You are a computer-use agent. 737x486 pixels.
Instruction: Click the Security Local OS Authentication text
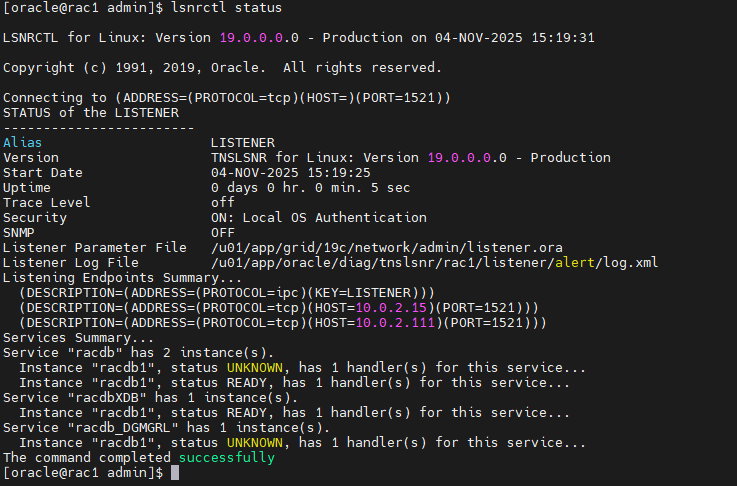click(318, 217)
